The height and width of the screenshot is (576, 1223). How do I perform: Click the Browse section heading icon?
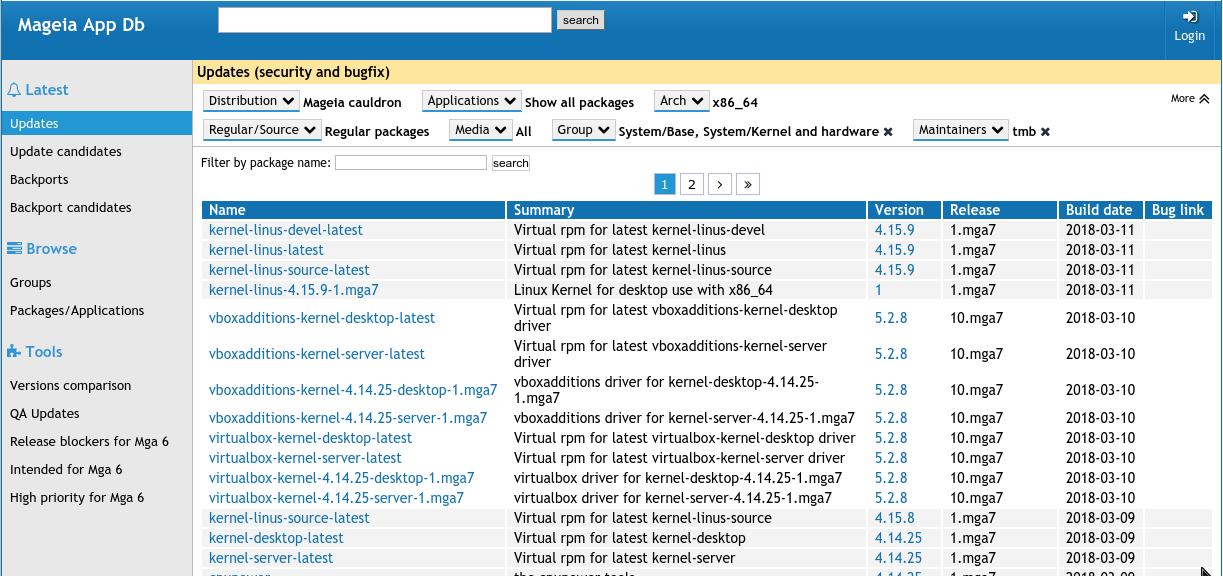coord(15,249)
